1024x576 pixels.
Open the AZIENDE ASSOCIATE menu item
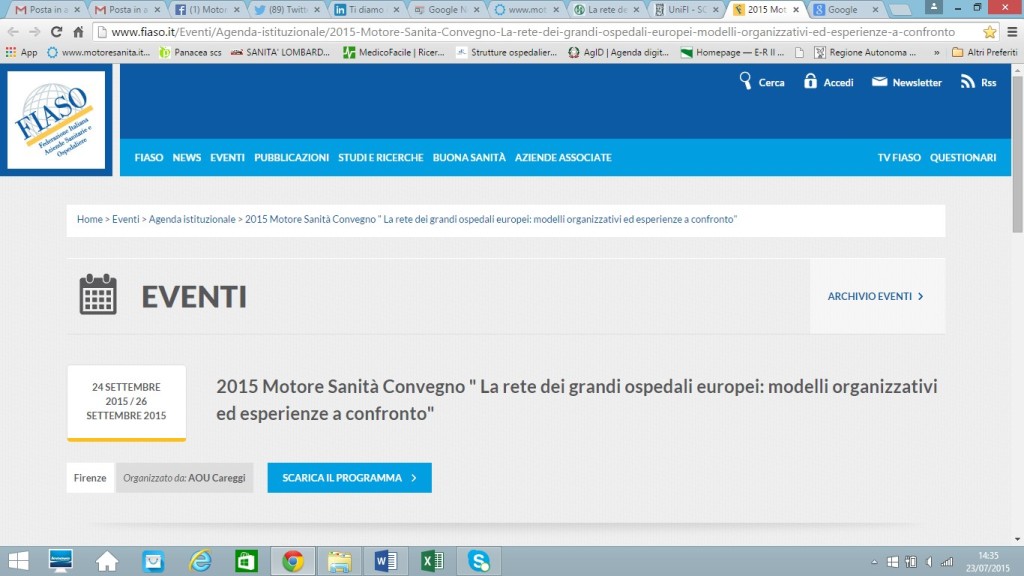(563, 157)
